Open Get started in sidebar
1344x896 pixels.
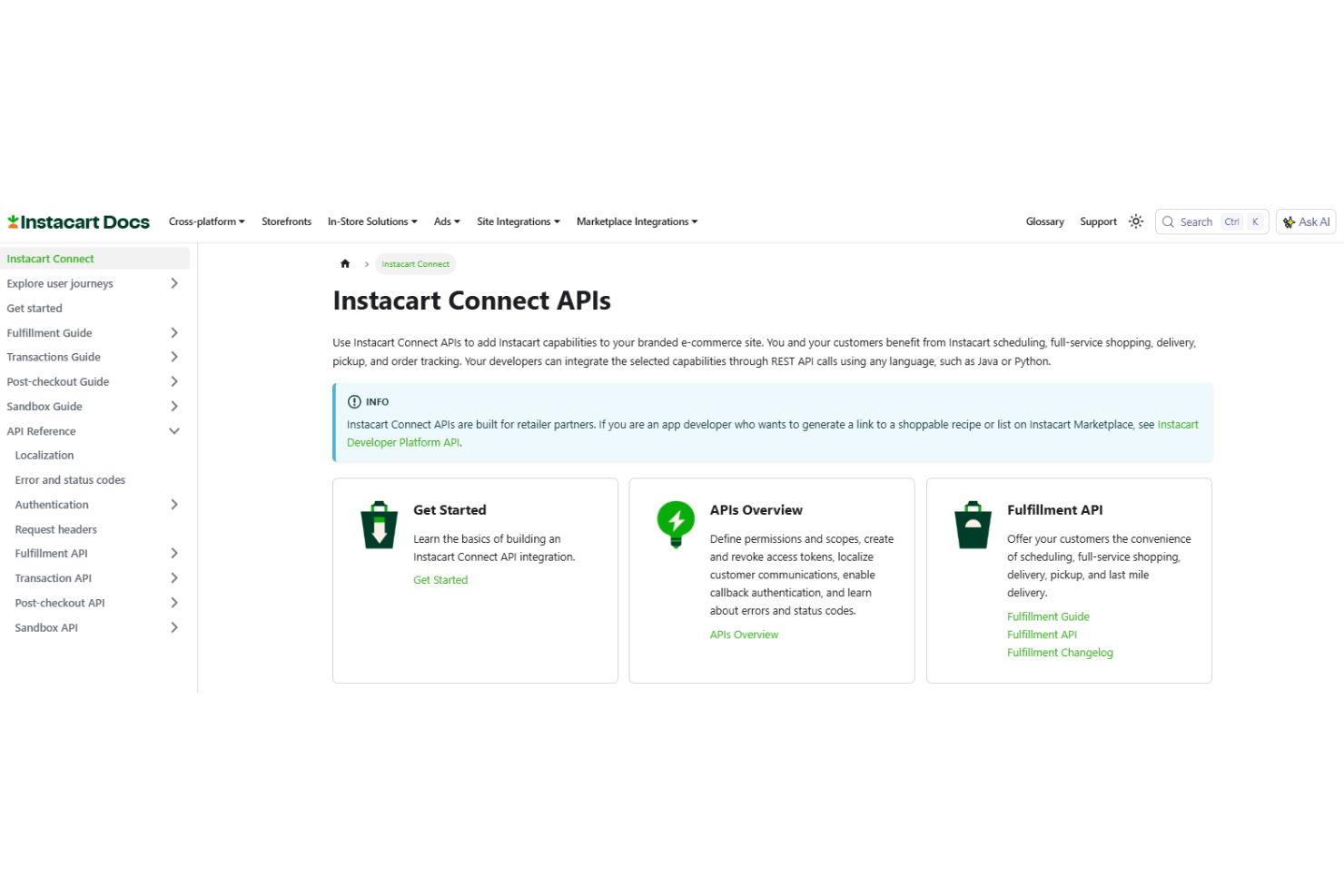[35, 309]
